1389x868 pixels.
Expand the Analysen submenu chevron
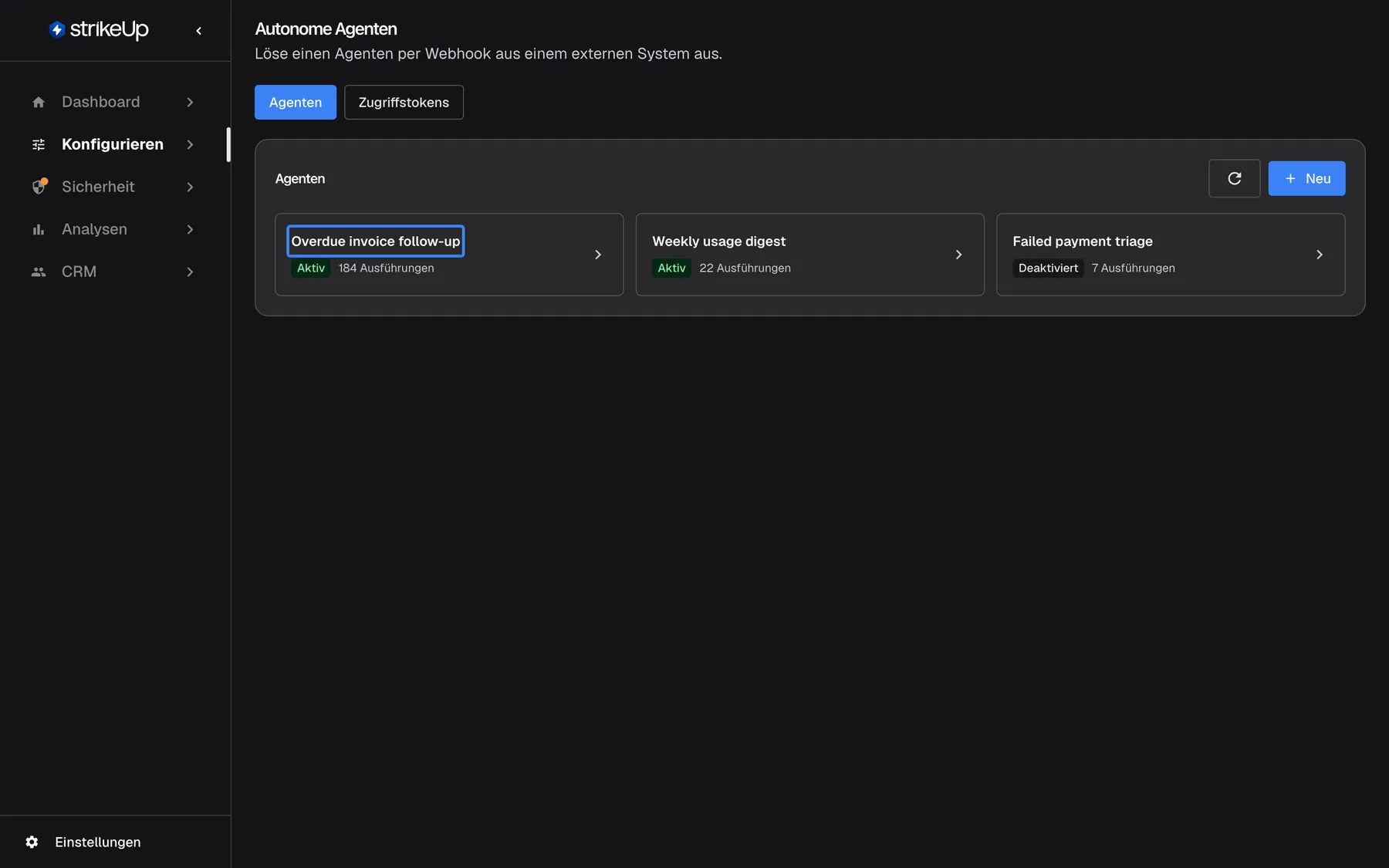[x=190, y=229]
